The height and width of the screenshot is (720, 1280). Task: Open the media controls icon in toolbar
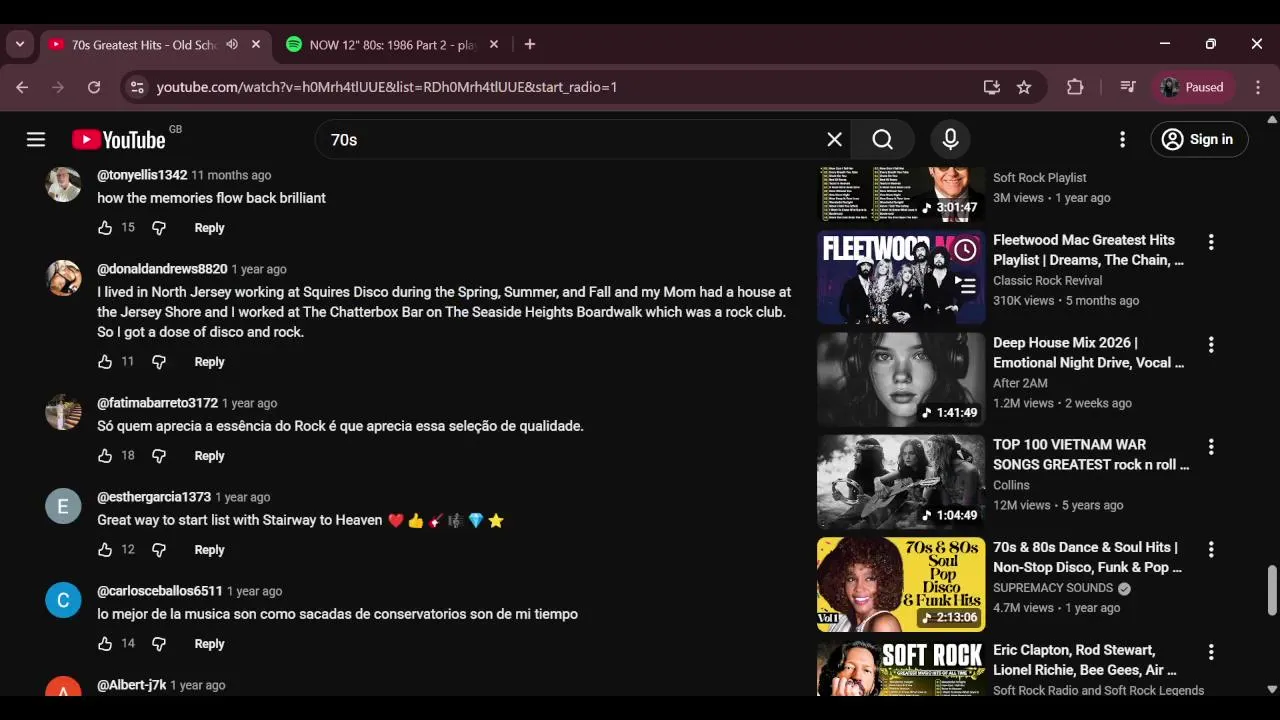(x=1128, y=88)
